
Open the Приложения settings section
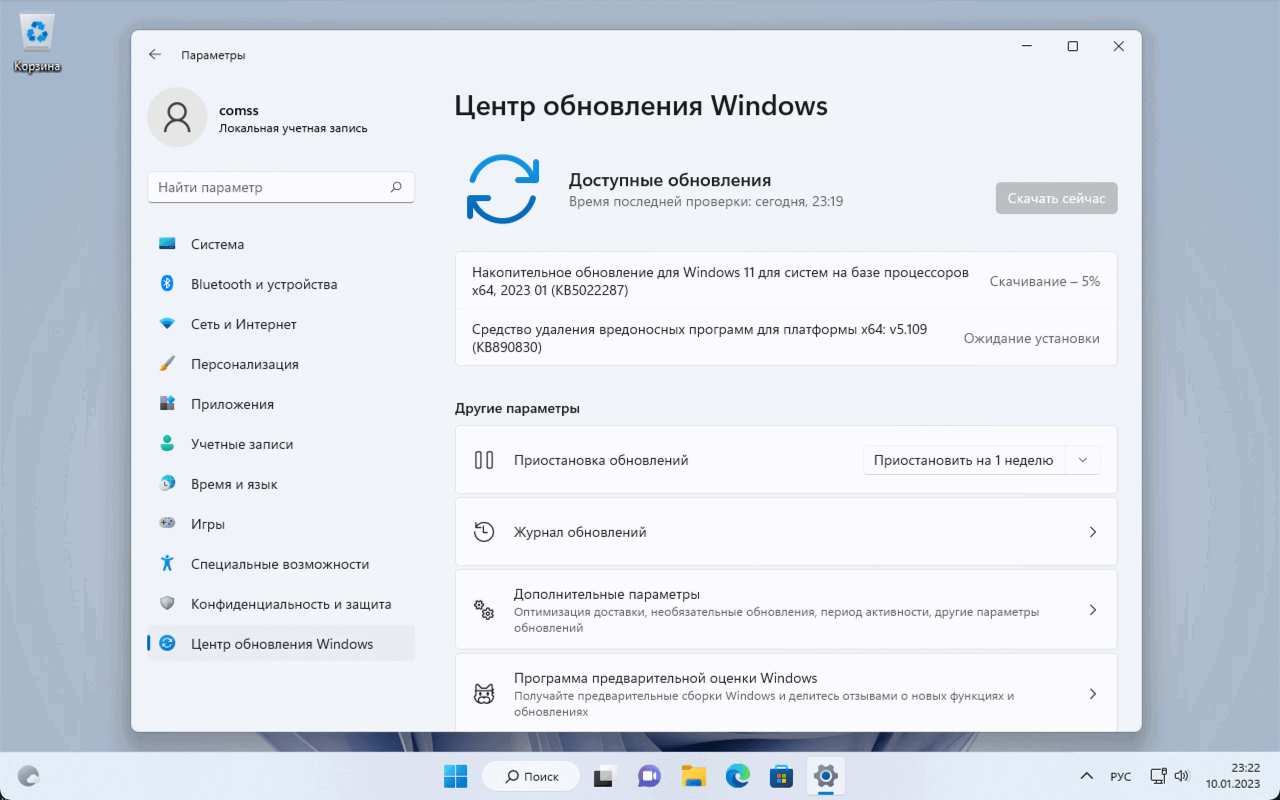[x=281, y=404]
